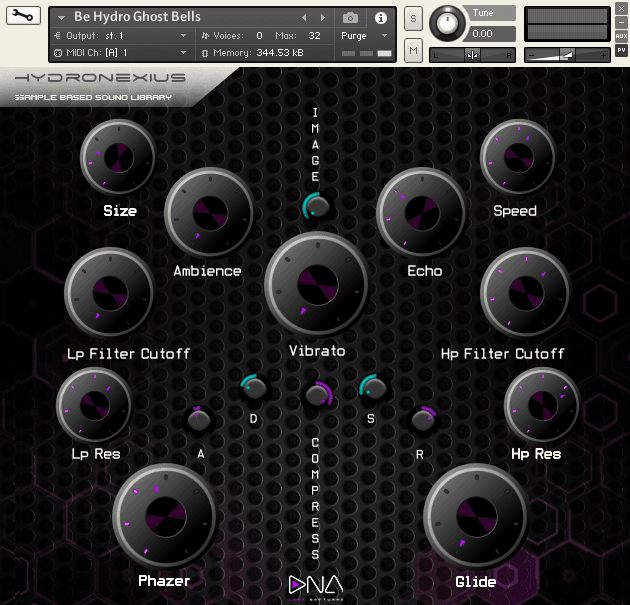Click the Decay D small knob
This screenshot has height=605, width=630.
(x=254, y=388)
